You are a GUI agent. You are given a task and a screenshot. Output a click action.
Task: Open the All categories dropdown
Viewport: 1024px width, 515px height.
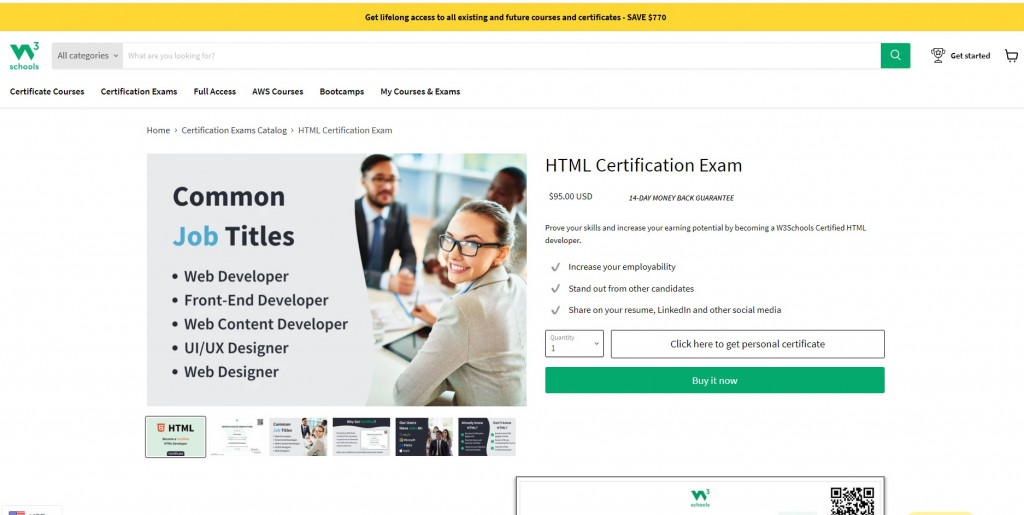88,55
